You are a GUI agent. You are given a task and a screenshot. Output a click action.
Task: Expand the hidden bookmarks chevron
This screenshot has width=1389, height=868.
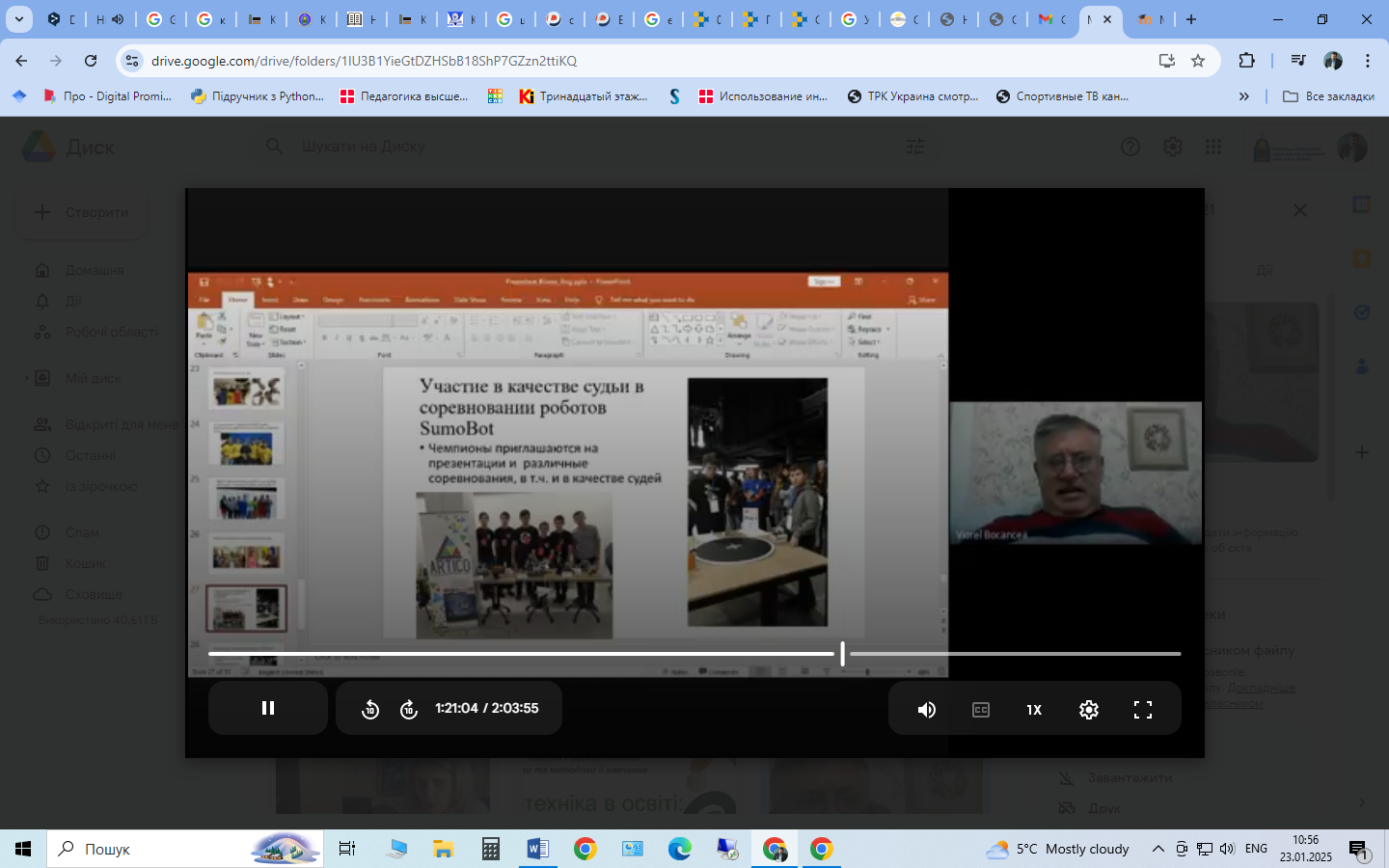click(x=1244, y=96)
